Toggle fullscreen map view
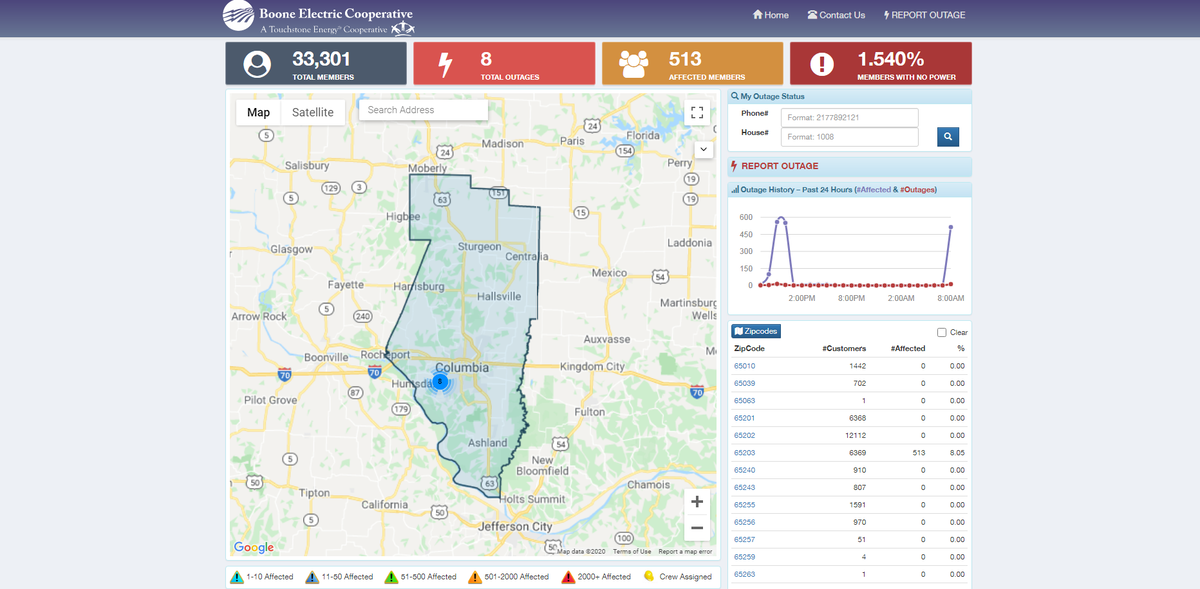This screenshot has width=1200, height=589. 698,112
